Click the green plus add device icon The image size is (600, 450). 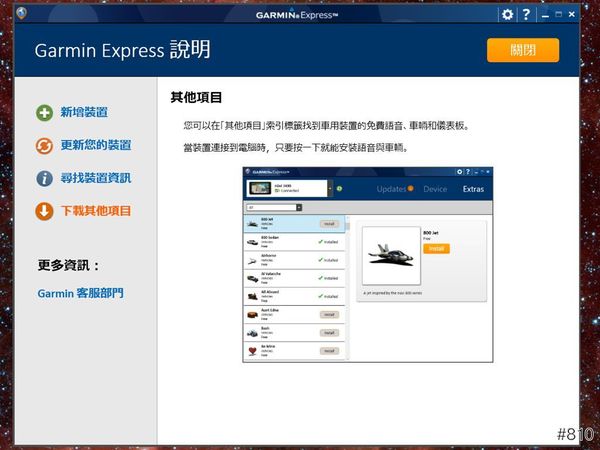pos(44,113)
